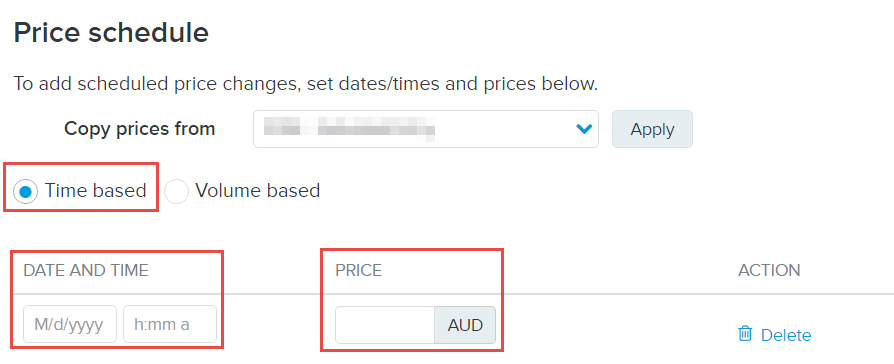The width and height of the screenshot is (894, 364).
Task: Click the AUD currency addon
Action: coord(465,325)
